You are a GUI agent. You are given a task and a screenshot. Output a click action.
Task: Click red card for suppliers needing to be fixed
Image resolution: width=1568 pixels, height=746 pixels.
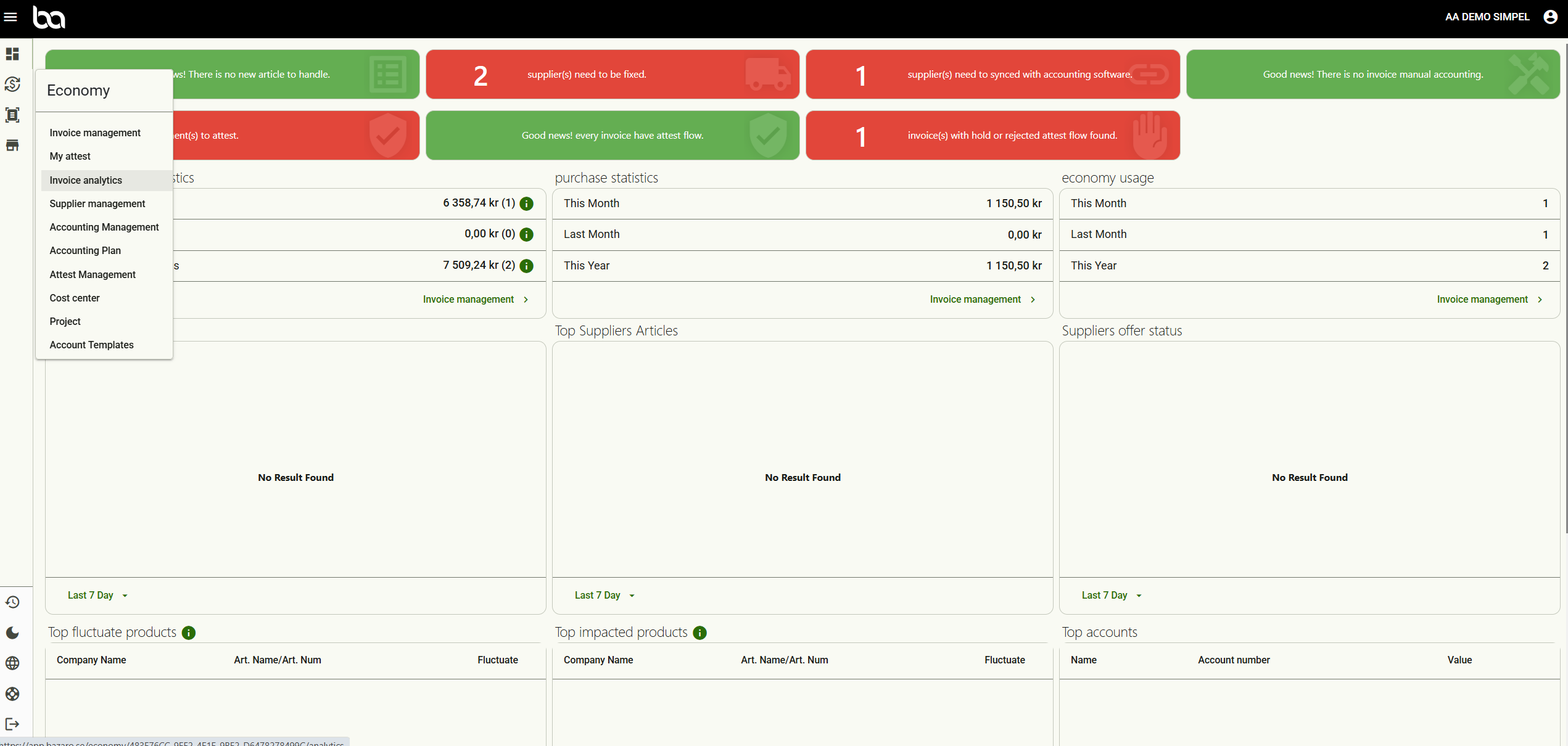tap(612, 75)
